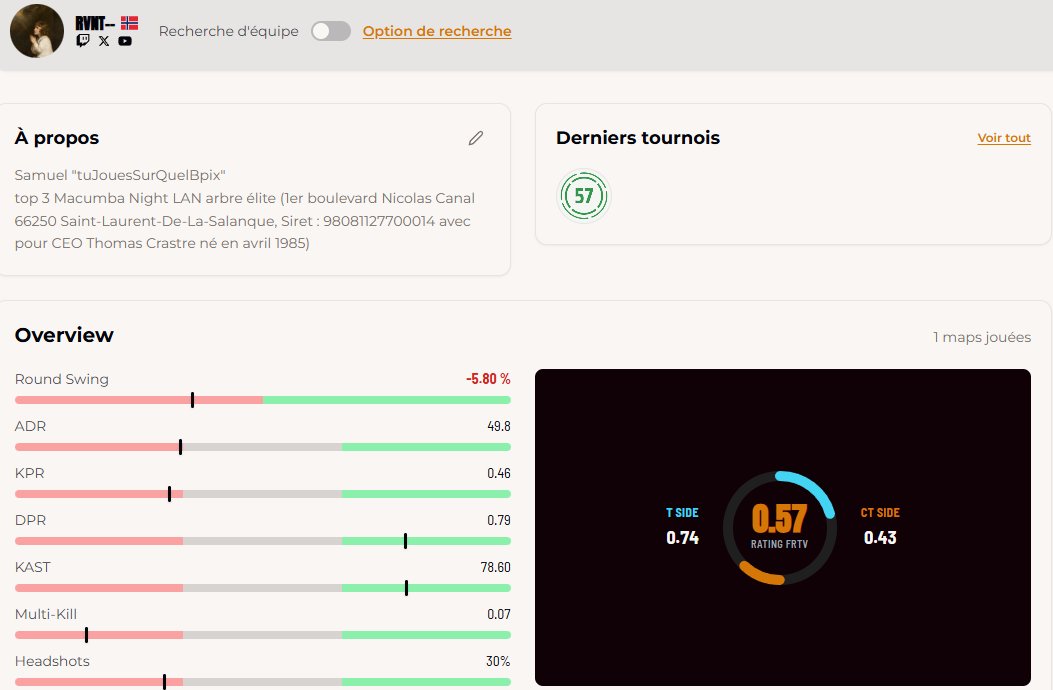
Task: Click the ADR stat bar
Action: click(263, 447)
